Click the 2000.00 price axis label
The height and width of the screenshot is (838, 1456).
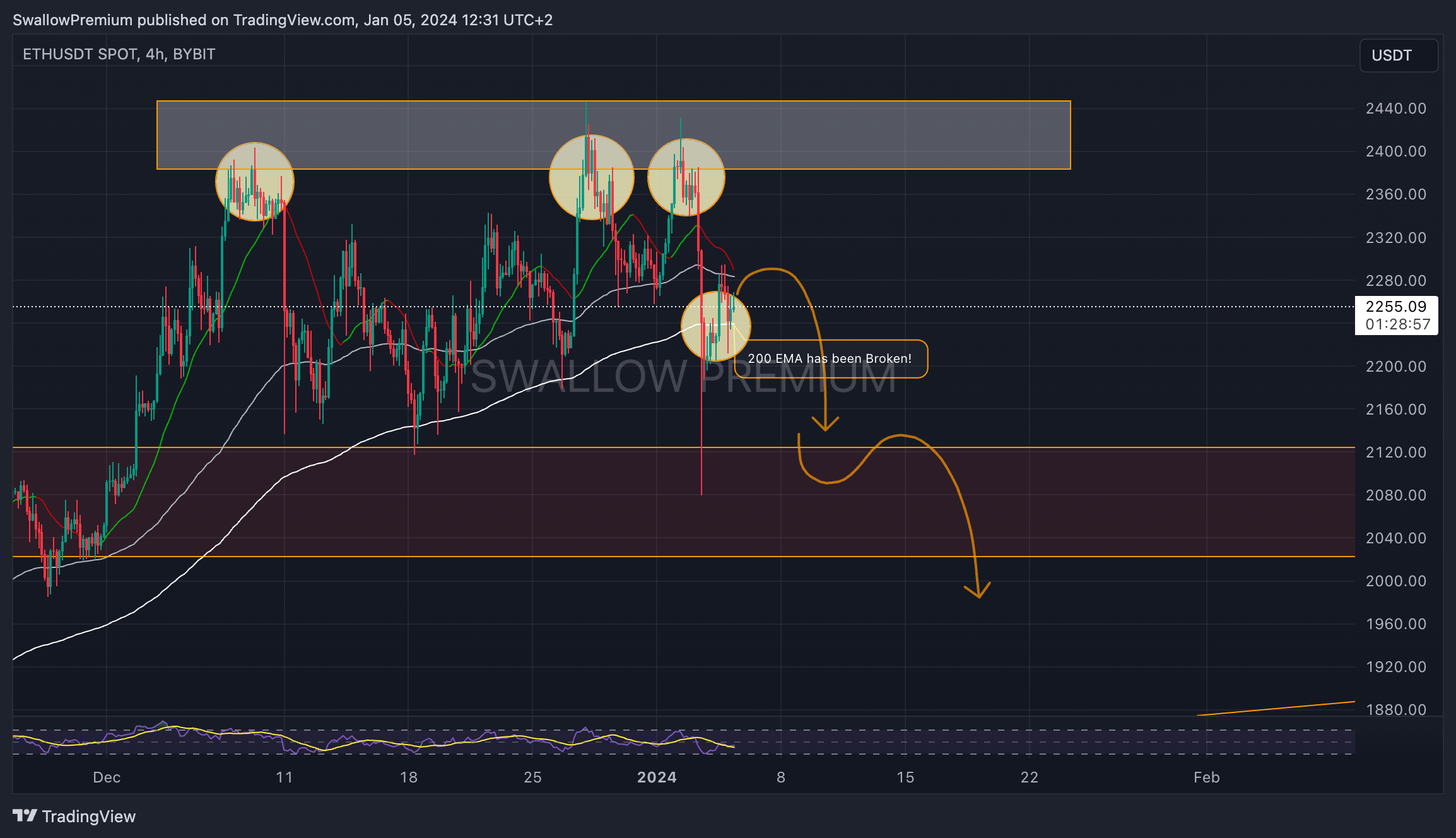[x=1396, y=581]
